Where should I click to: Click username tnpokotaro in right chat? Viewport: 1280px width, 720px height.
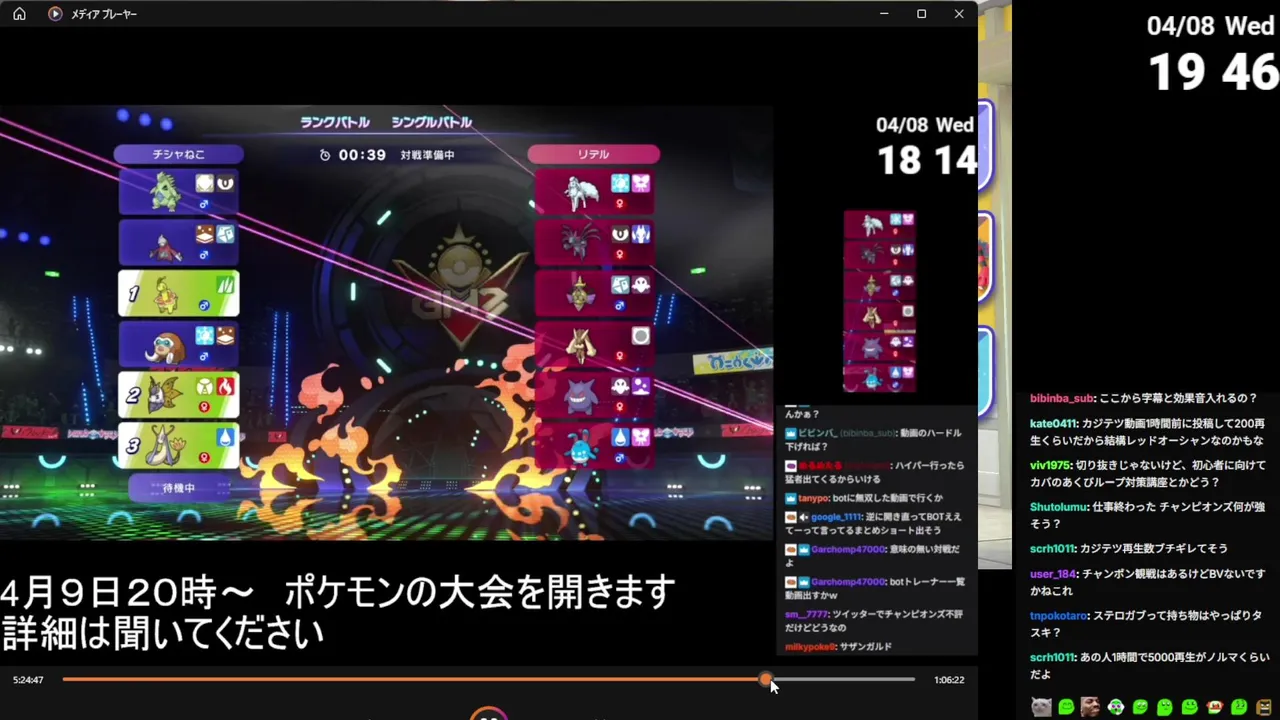coord(1058,616)
